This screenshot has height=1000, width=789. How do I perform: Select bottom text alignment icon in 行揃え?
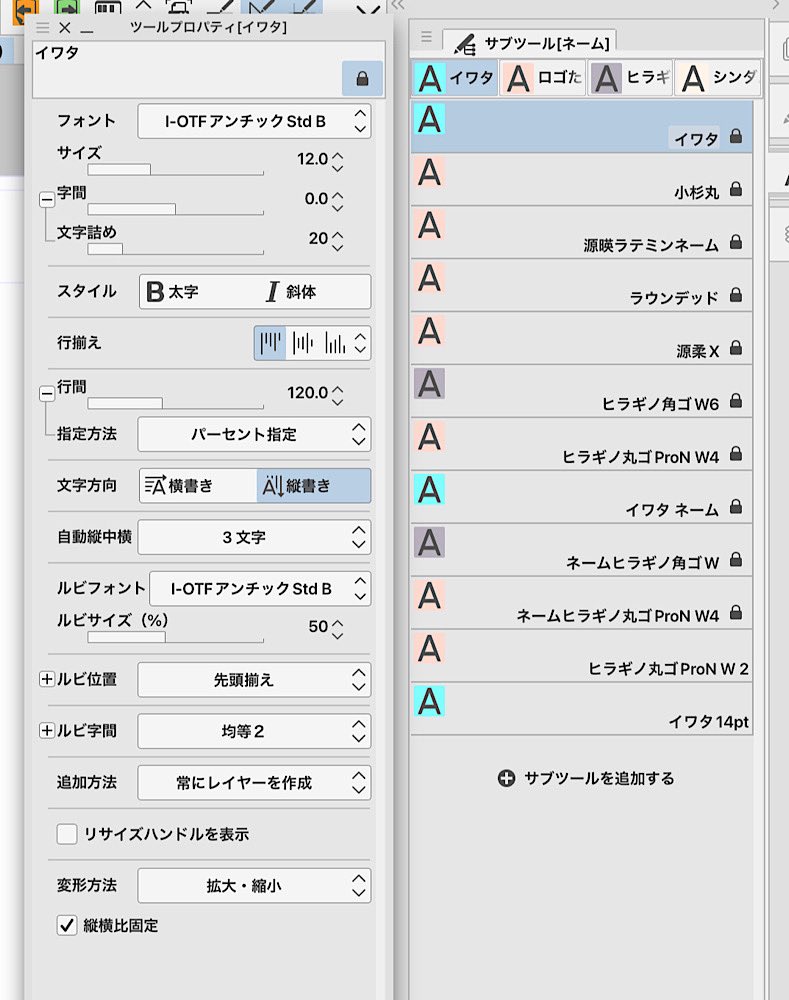[x=335, y=343]
